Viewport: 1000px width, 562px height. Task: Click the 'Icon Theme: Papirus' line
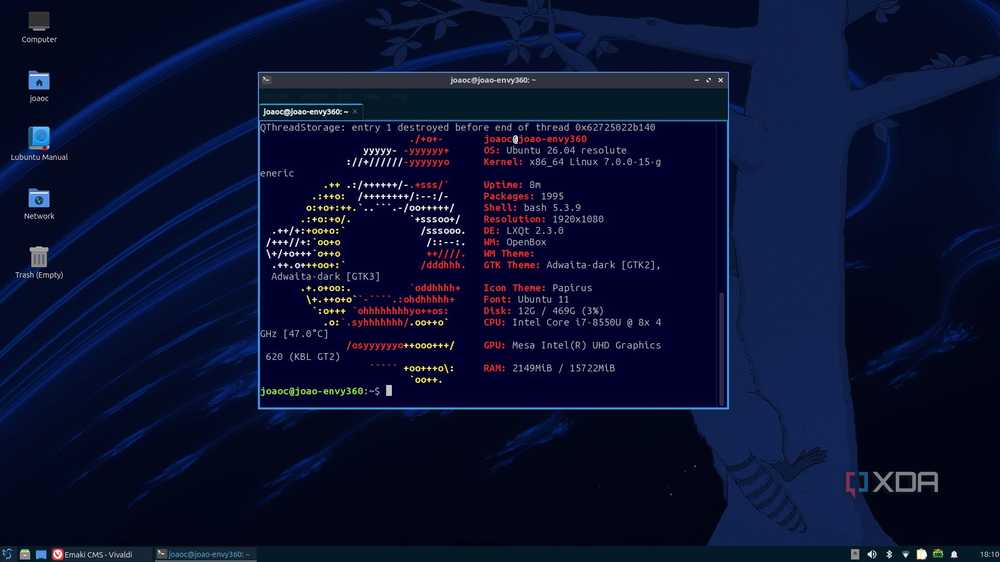tap(538, 288)
